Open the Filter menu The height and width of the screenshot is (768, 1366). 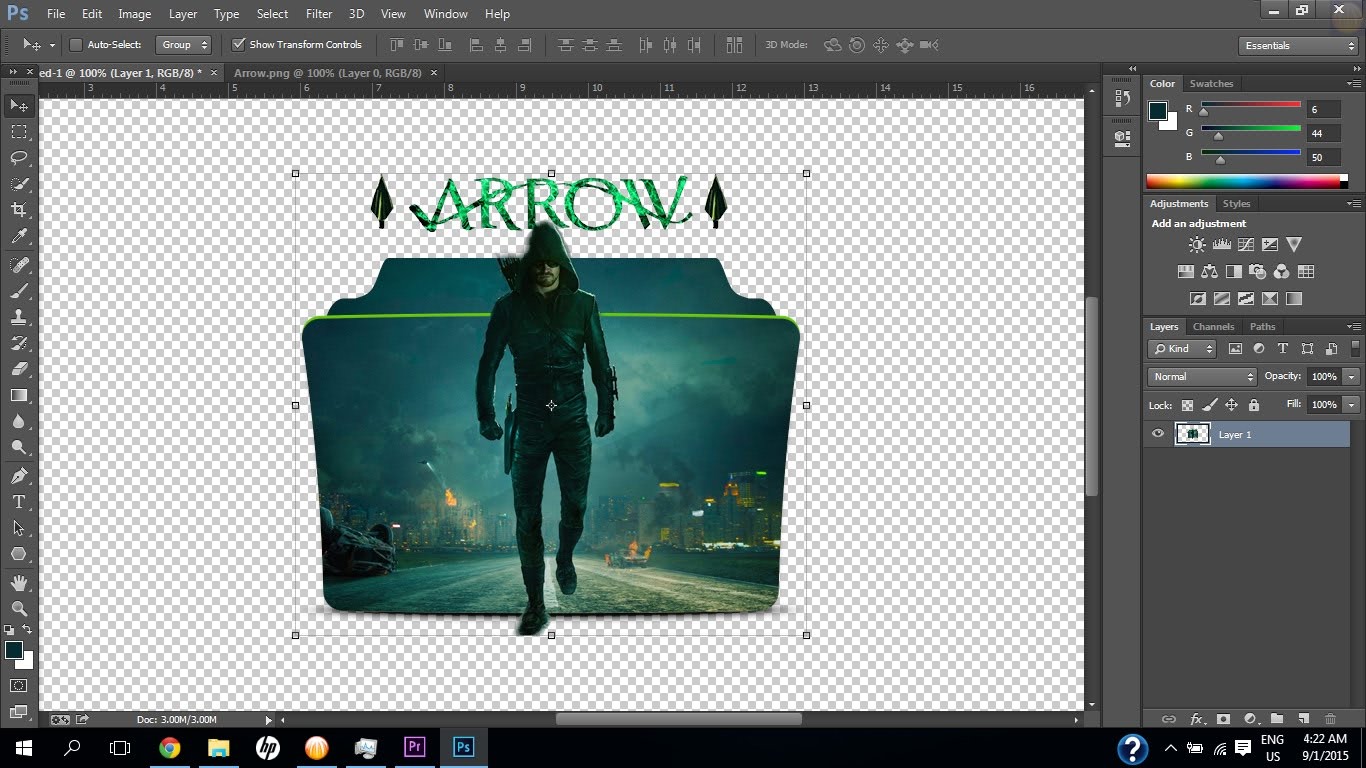coord(319,14)
